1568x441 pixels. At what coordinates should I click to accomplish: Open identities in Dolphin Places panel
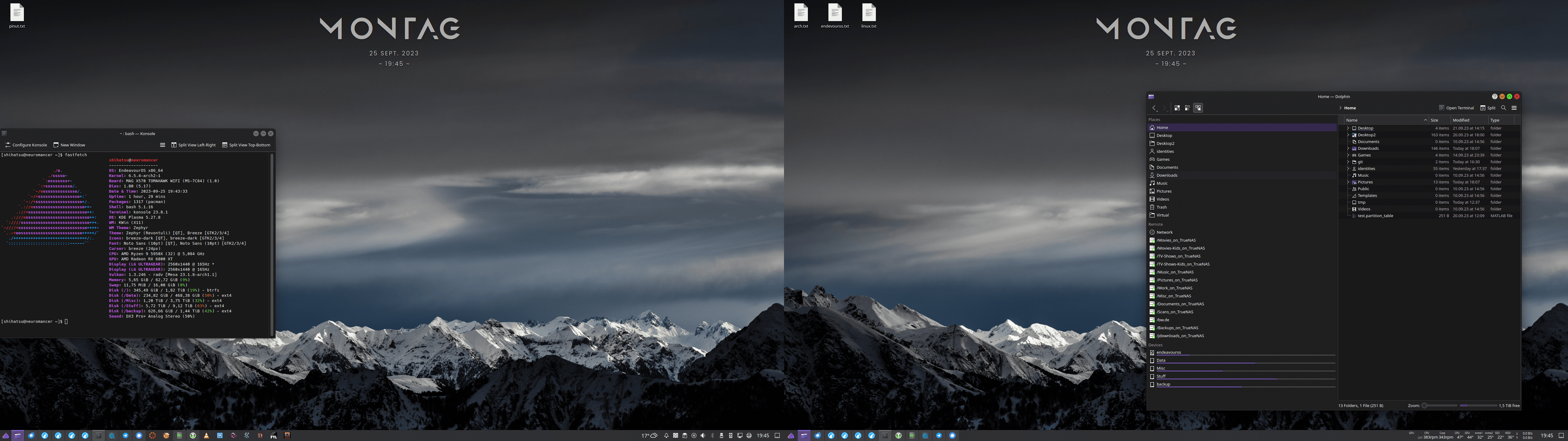tap(1242, 151)
